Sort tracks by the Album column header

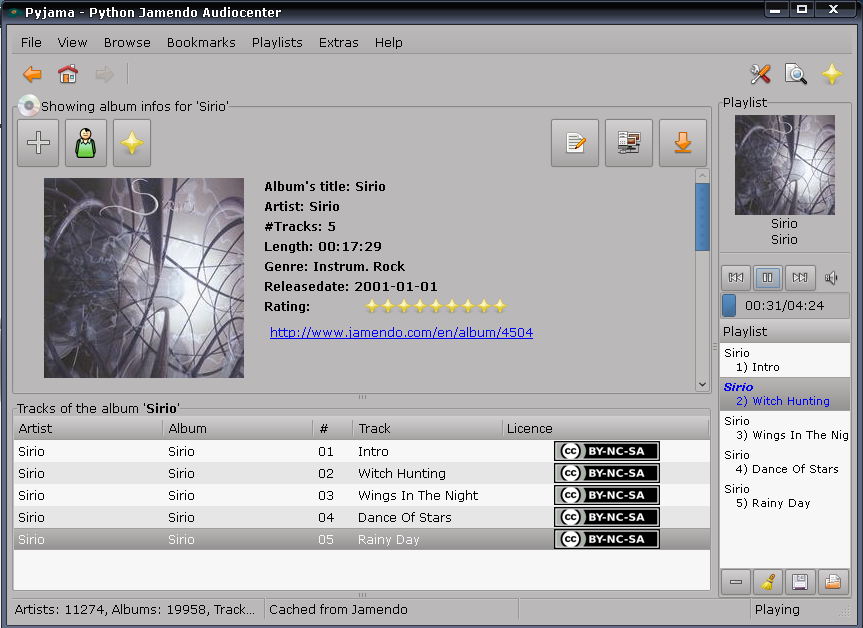point(238,428)
